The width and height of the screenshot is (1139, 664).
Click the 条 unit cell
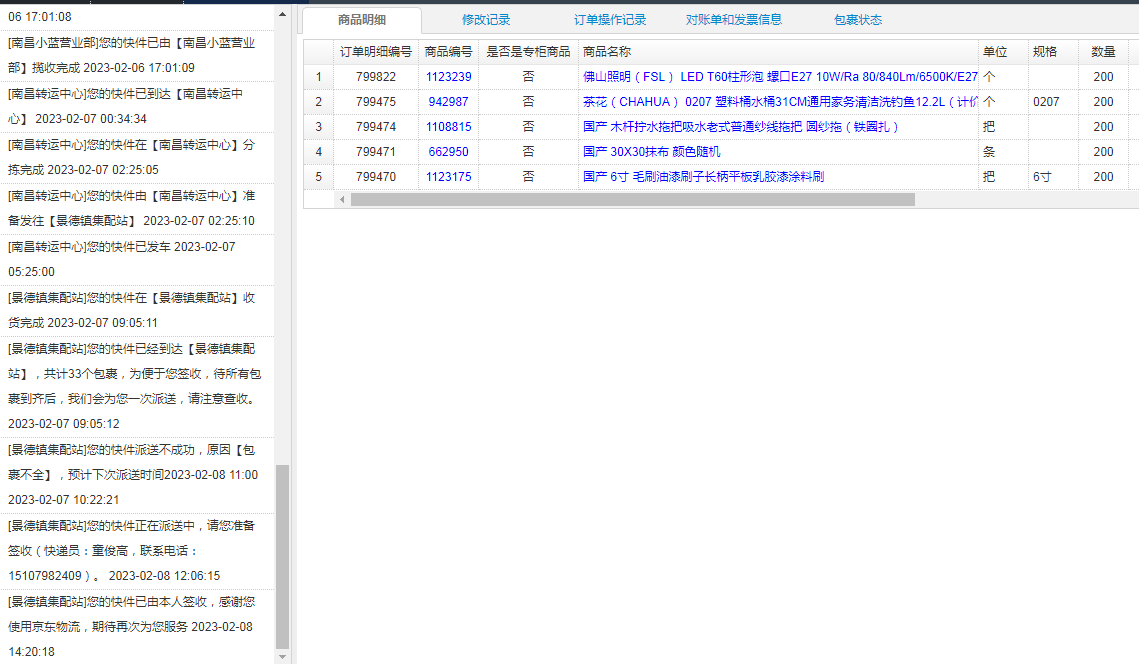point(1002,152)
